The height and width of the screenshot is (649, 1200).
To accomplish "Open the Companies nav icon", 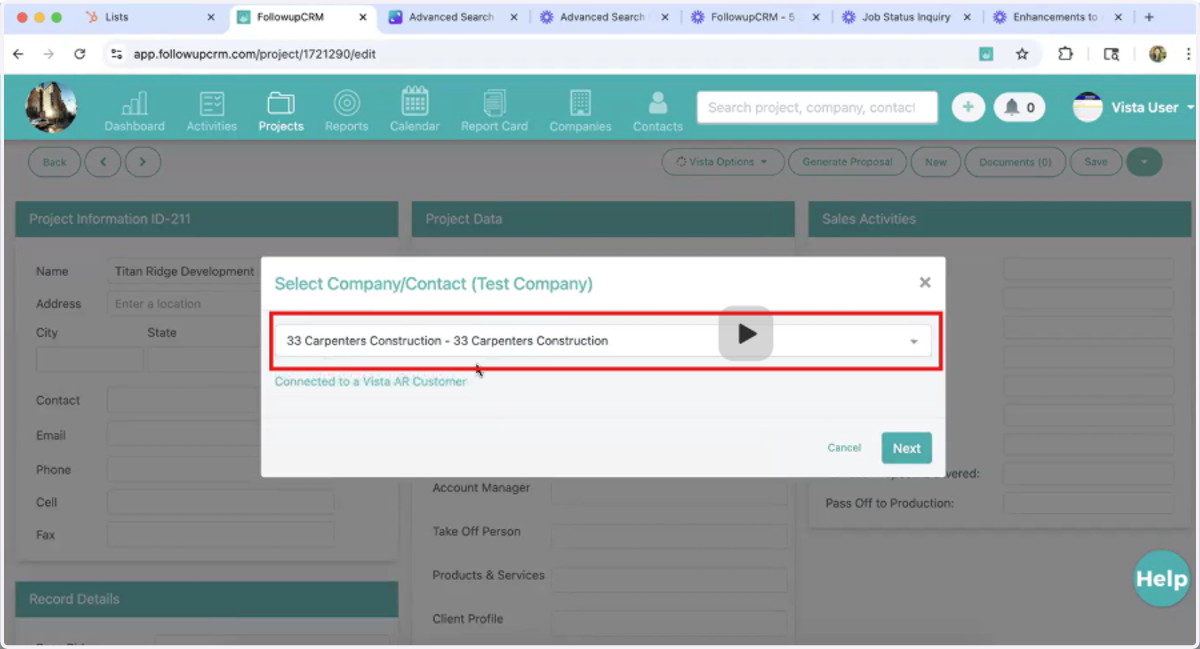I will point(580,111).
